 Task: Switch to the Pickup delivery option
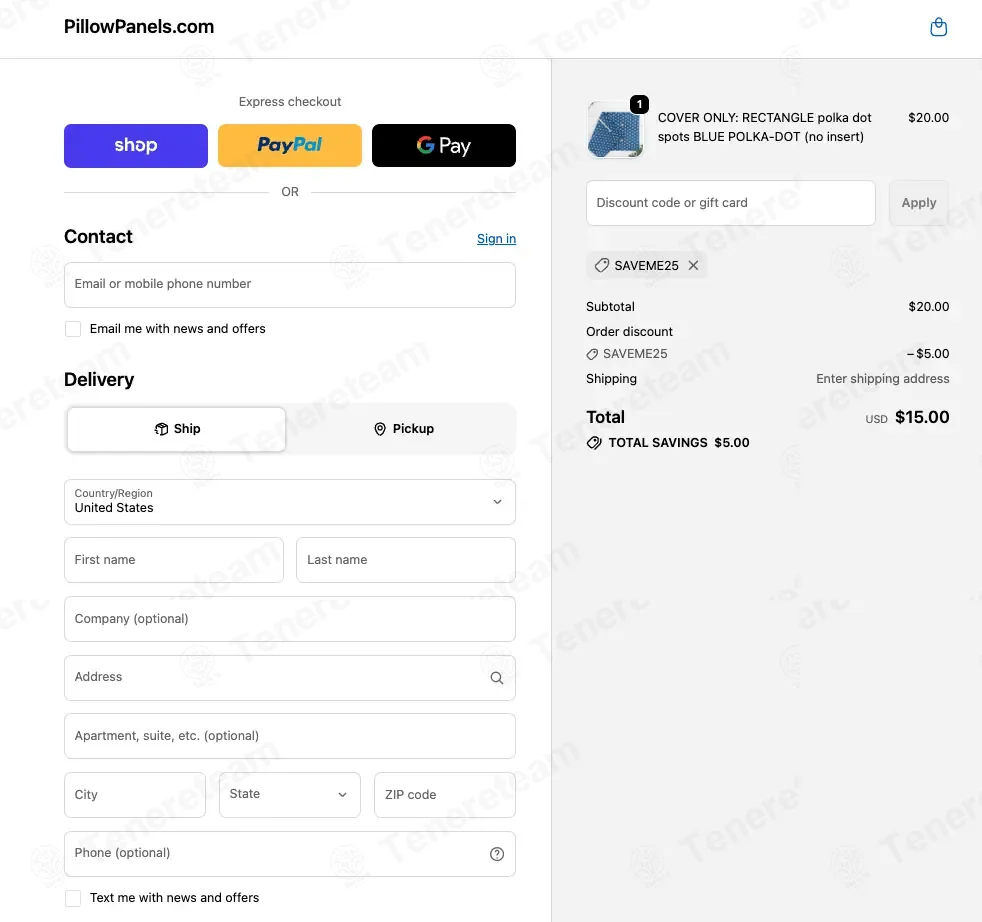point(404,429)
